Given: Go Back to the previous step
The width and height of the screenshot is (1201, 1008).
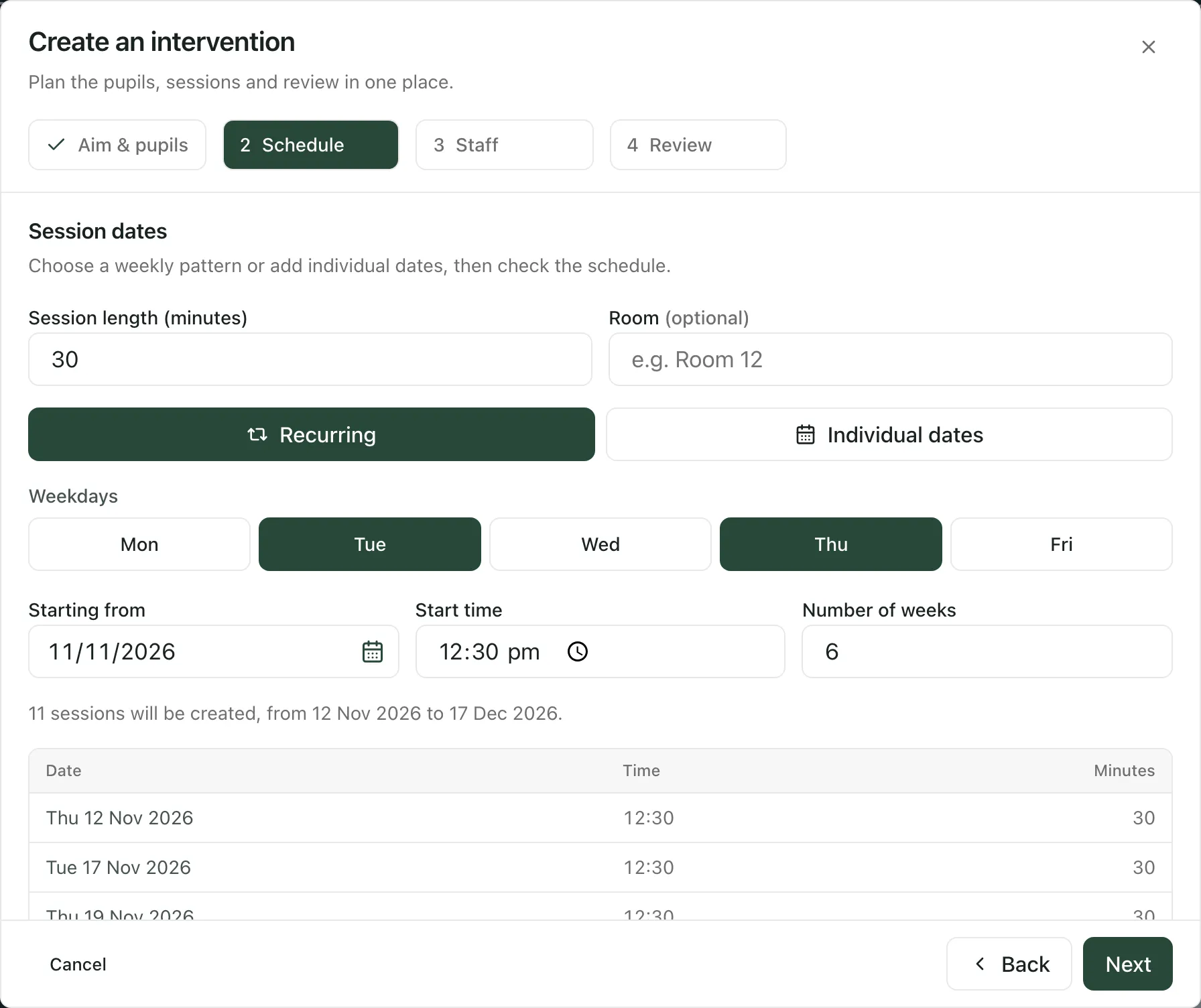Looking at the screenshot, I should coord(1009,964).
